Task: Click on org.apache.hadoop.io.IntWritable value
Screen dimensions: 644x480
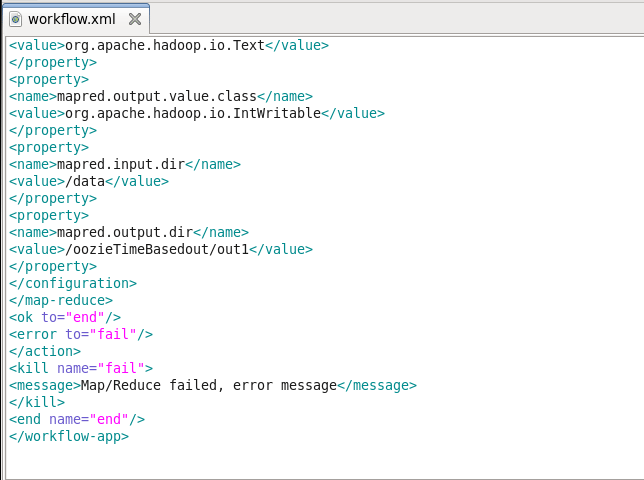Action: click(193, 113)
